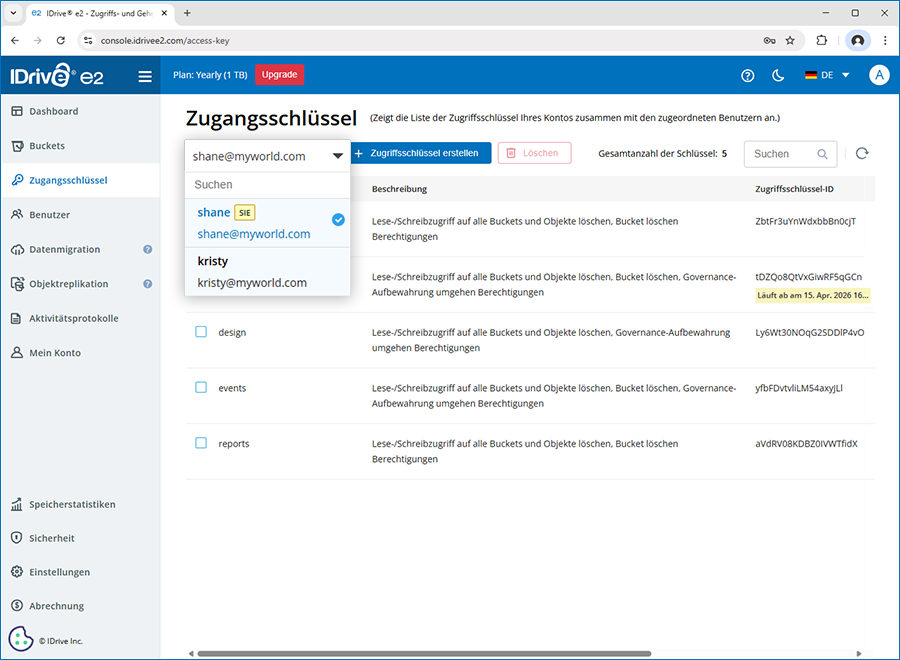
Task: Open Chrome three-dot menu
Action: click(x=885, y=40)
